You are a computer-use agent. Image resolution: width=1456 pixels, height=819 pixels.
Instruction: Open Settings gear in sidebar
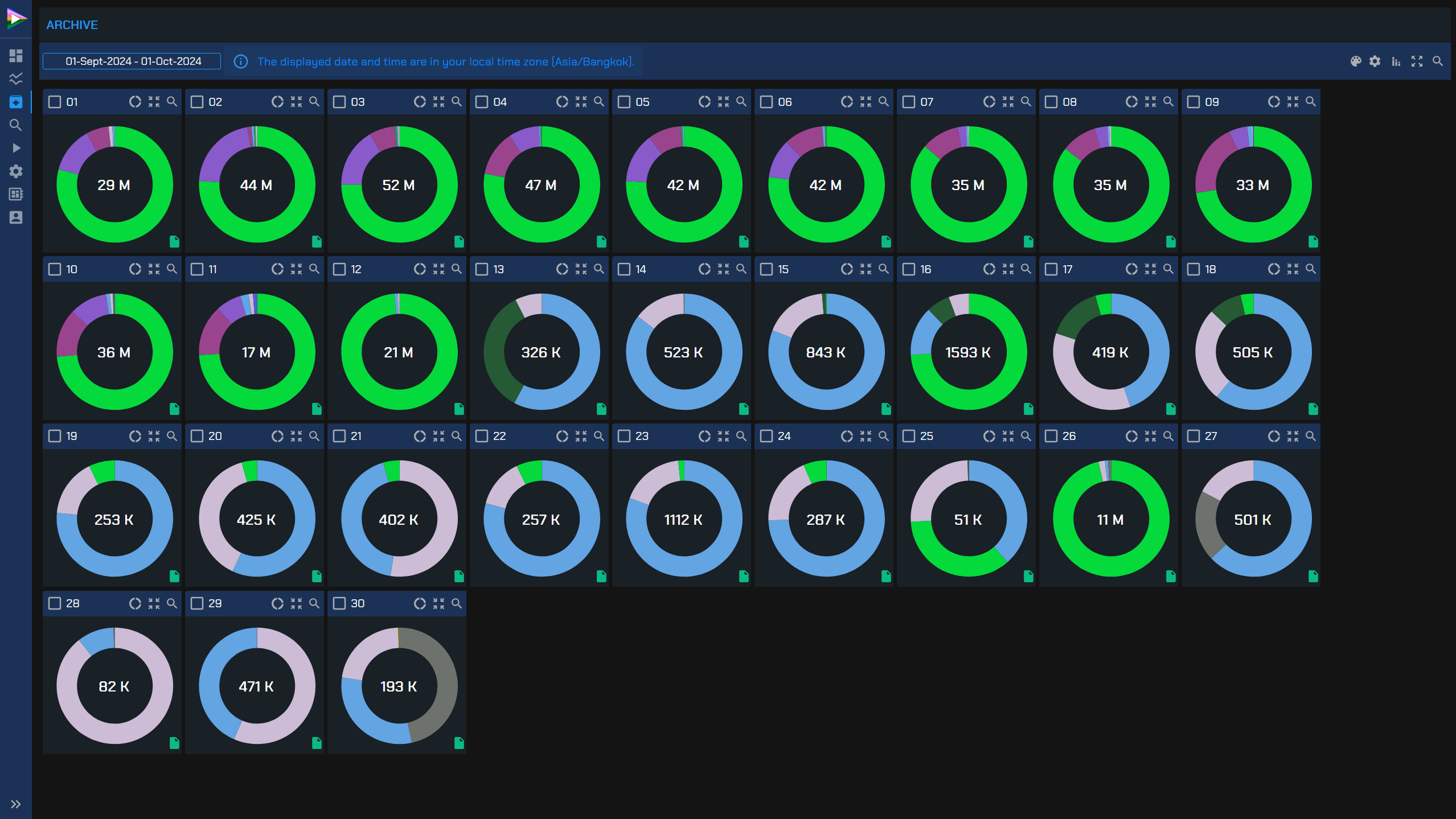tap(16, 171)
